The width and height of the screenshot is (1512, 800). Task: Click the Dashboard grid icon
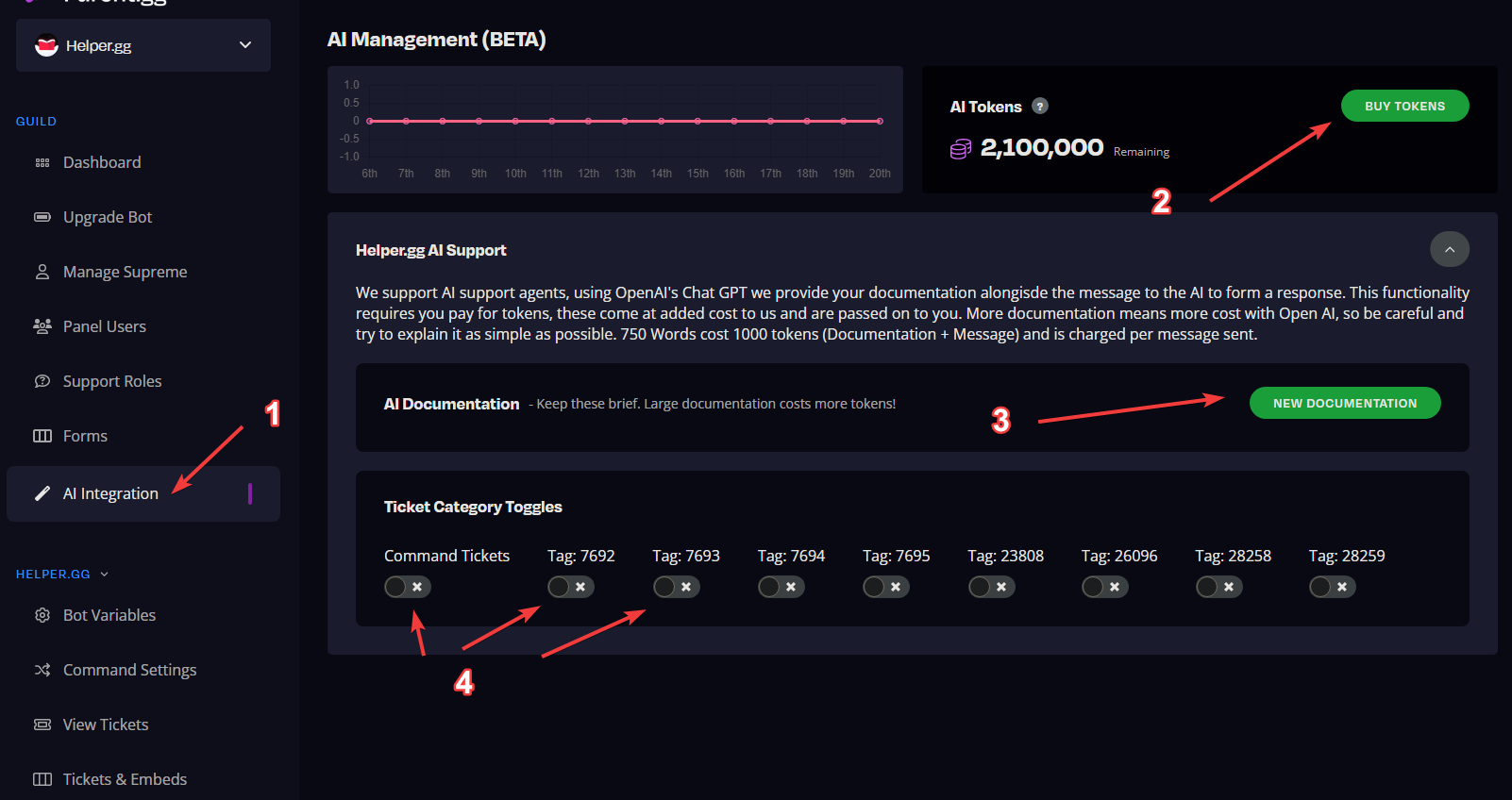pos(42,163)
